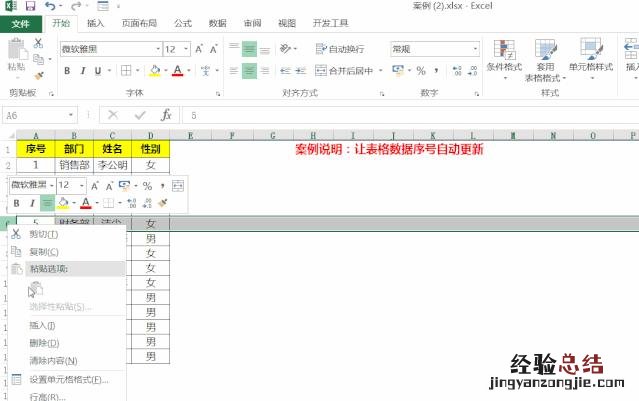Undo the last action in quick access toolbar
Image resolution: width=639 pixels, height=401 pixels.
(50, 6)
